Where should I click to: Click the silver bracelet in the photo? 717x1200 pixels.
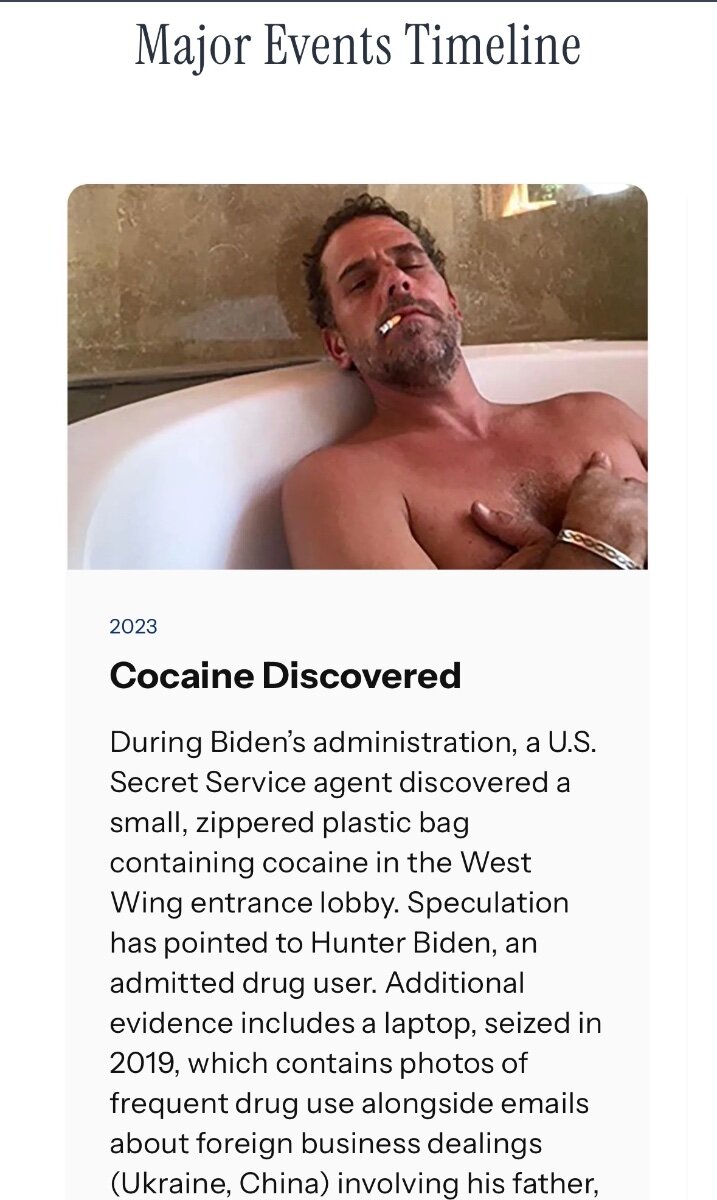pyautogui.click(x=601, y=546)
